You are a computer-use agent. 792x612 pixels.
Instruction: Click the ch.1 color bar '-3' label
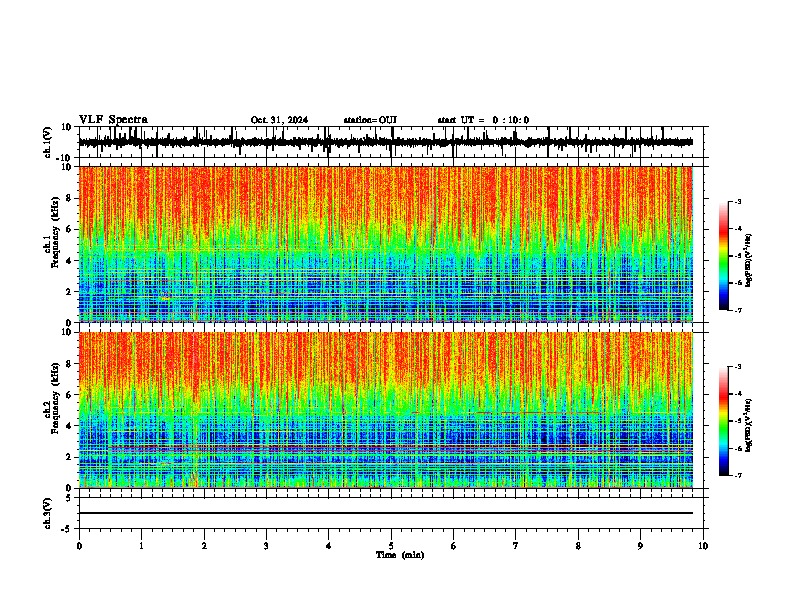pyautogui.click(x=738, y=202)
